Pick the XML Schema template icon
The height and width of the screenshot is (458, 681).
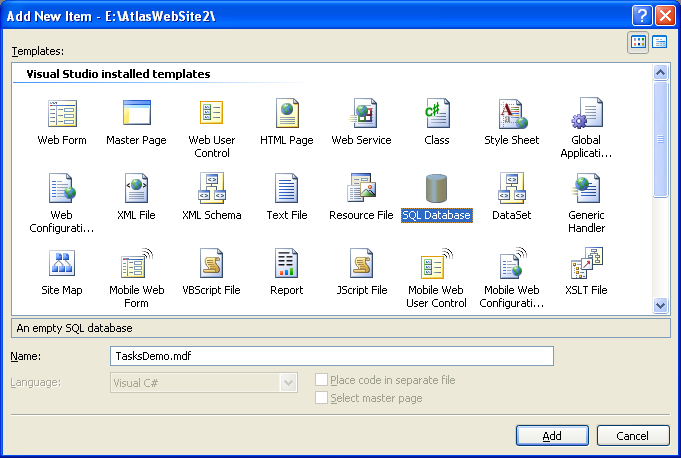coord(212,188)
